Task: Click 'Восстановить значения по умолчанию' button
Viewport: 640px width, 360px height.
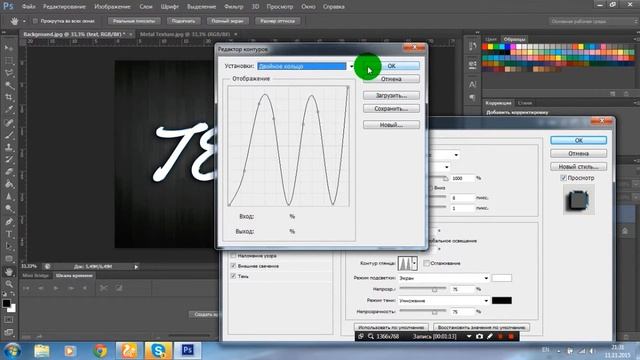Action: coord(481,327)
